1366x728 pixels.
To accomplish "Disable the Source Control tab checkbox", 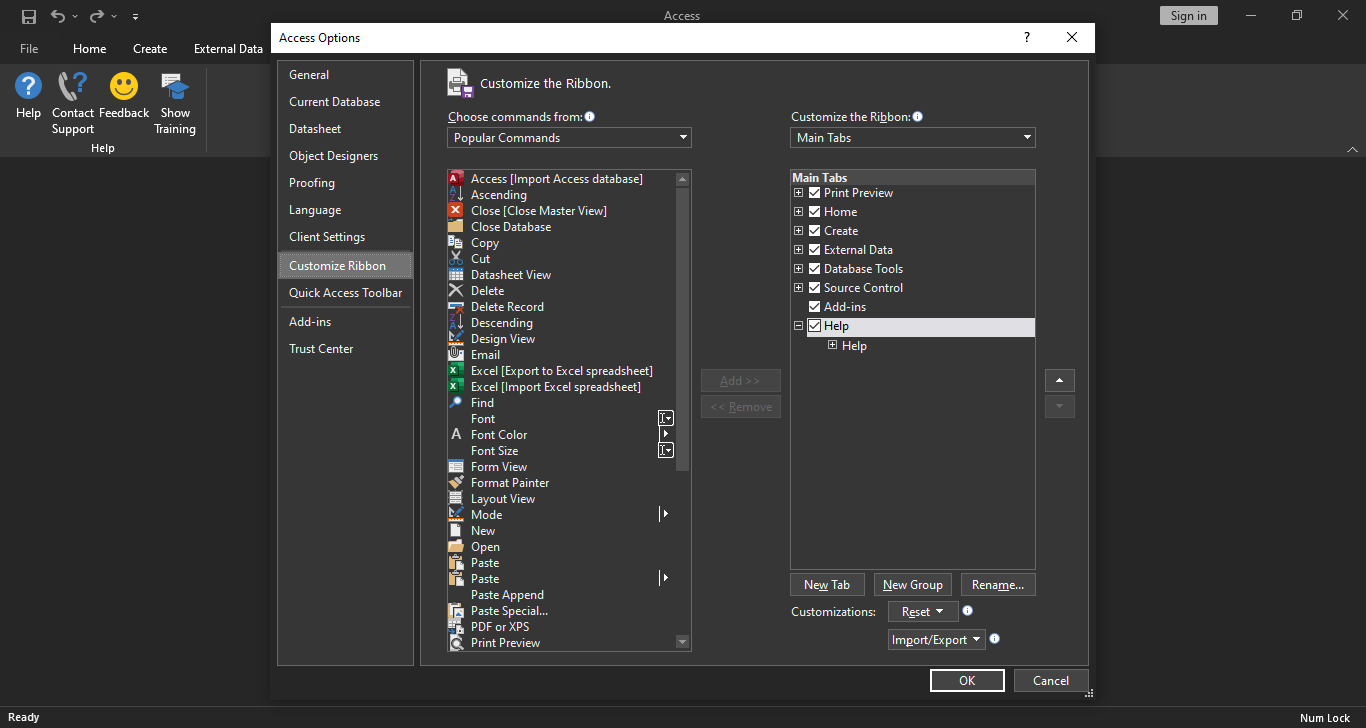I will point(814,288).
